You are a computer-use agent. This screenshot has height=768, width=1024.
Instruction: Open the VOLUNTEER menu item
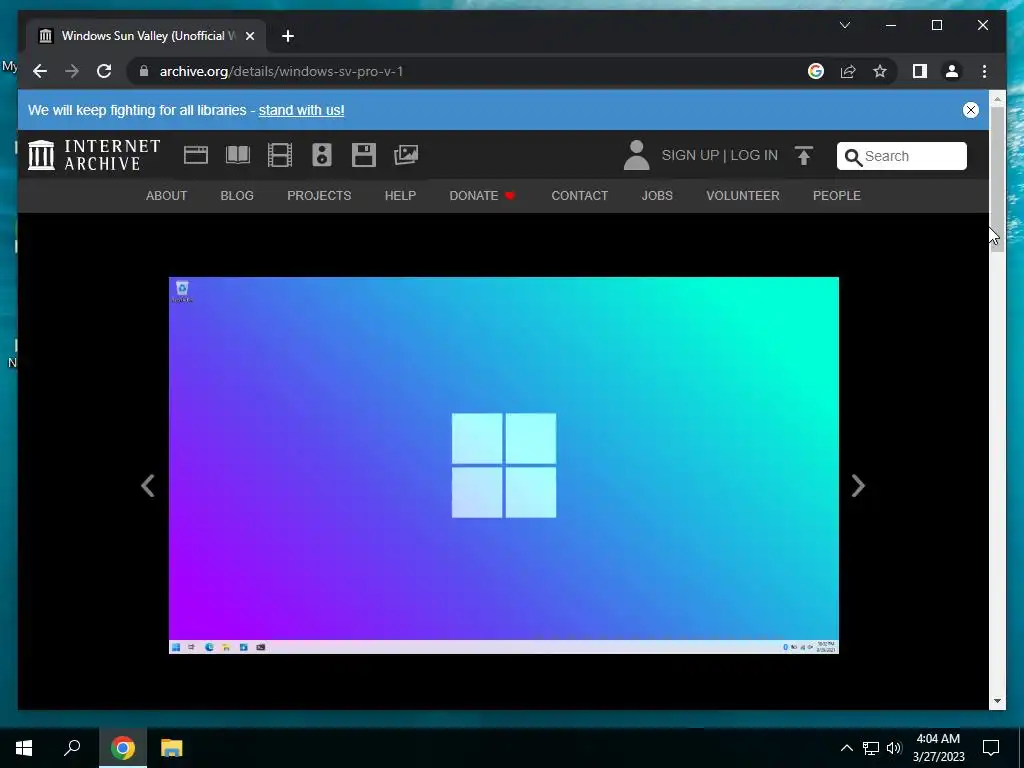[x=743, y=195]
